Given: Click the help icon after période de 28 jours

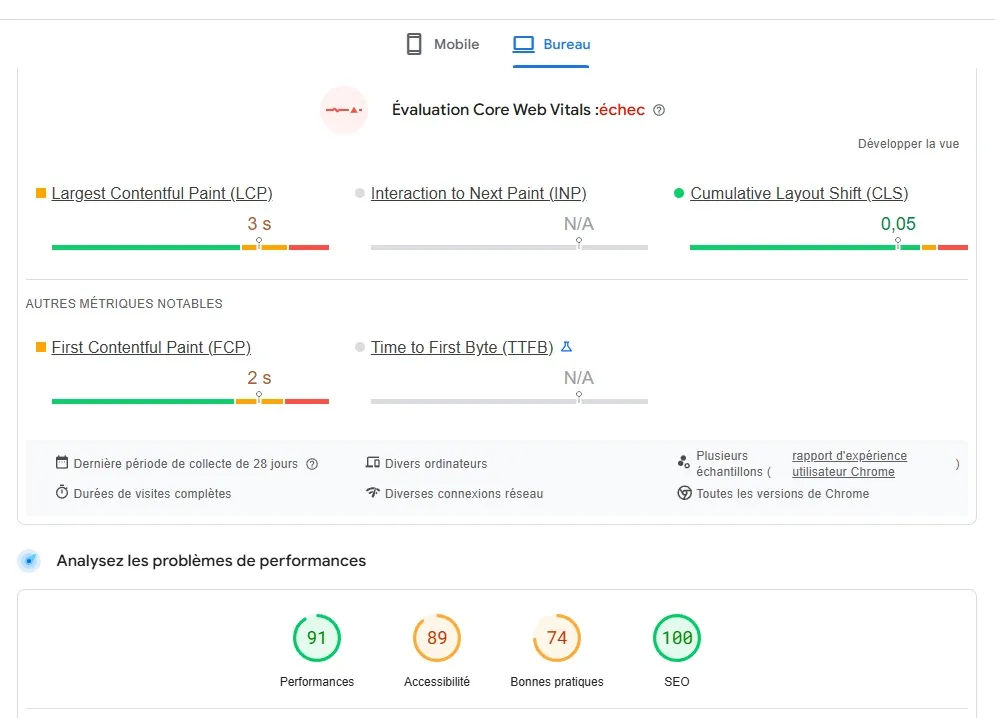Looking at the screenshot, I should (x=310, y=463).
